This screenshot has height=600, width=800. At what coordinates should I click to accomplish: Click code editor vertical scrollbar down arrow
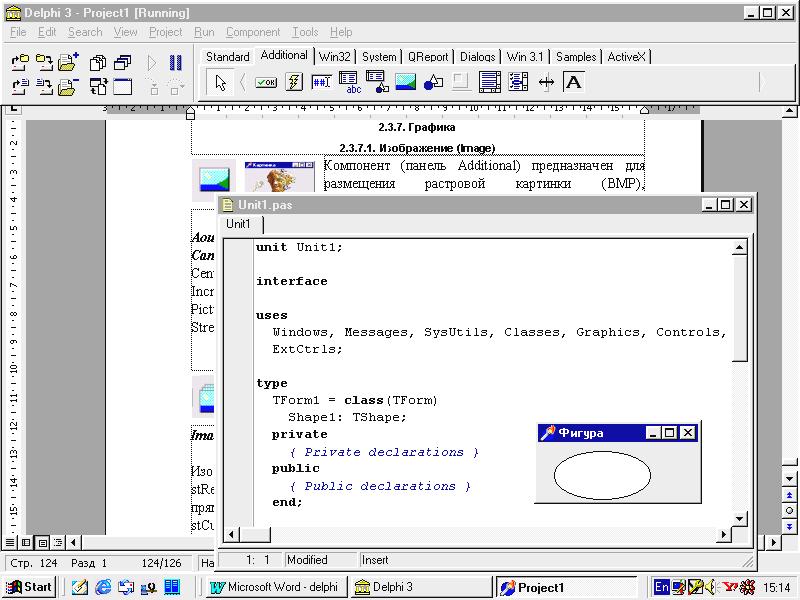(739, 518)
